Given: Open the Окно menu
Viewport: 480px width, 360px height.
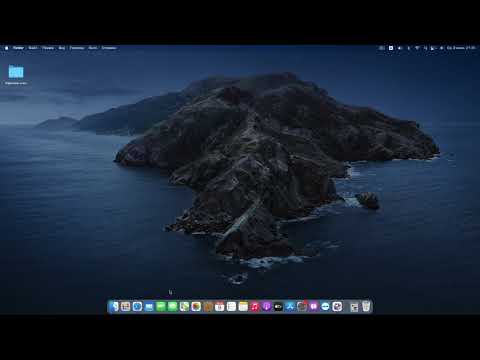Looking at the screenshot, I should tap(93, 48).
